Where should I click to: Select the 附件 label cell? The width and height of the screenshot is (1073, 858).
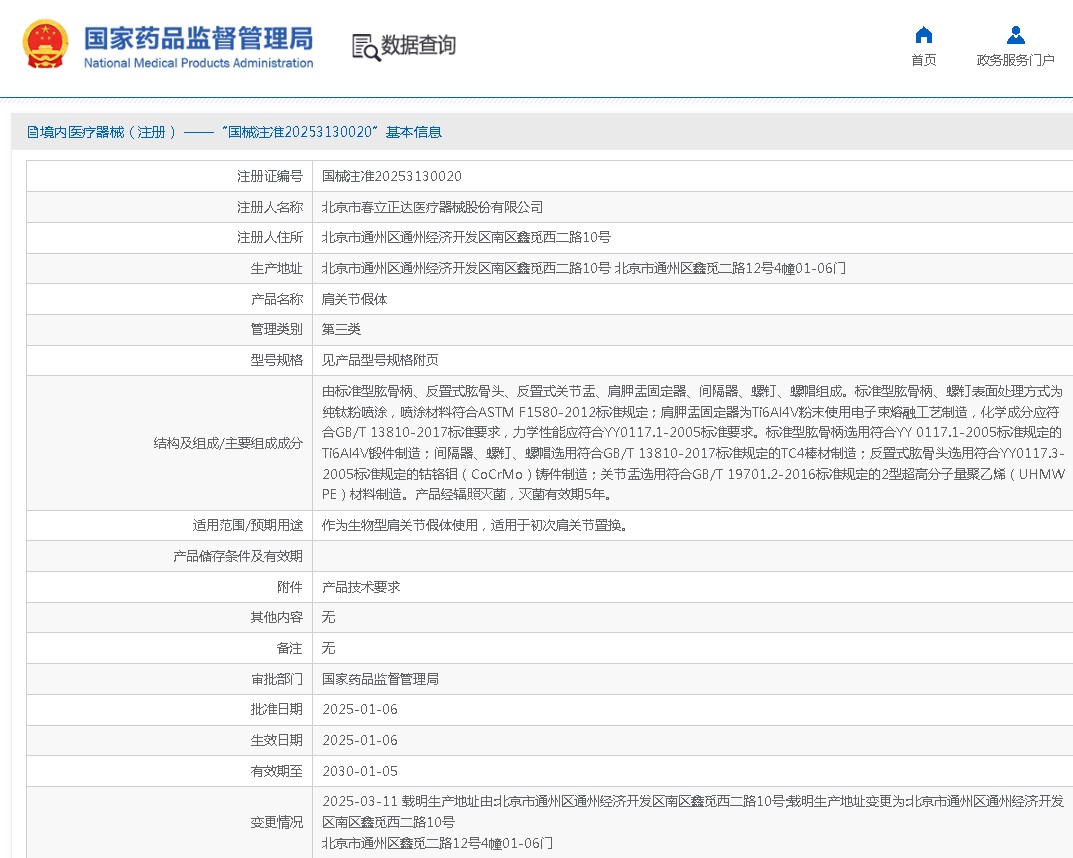point(170,587)
